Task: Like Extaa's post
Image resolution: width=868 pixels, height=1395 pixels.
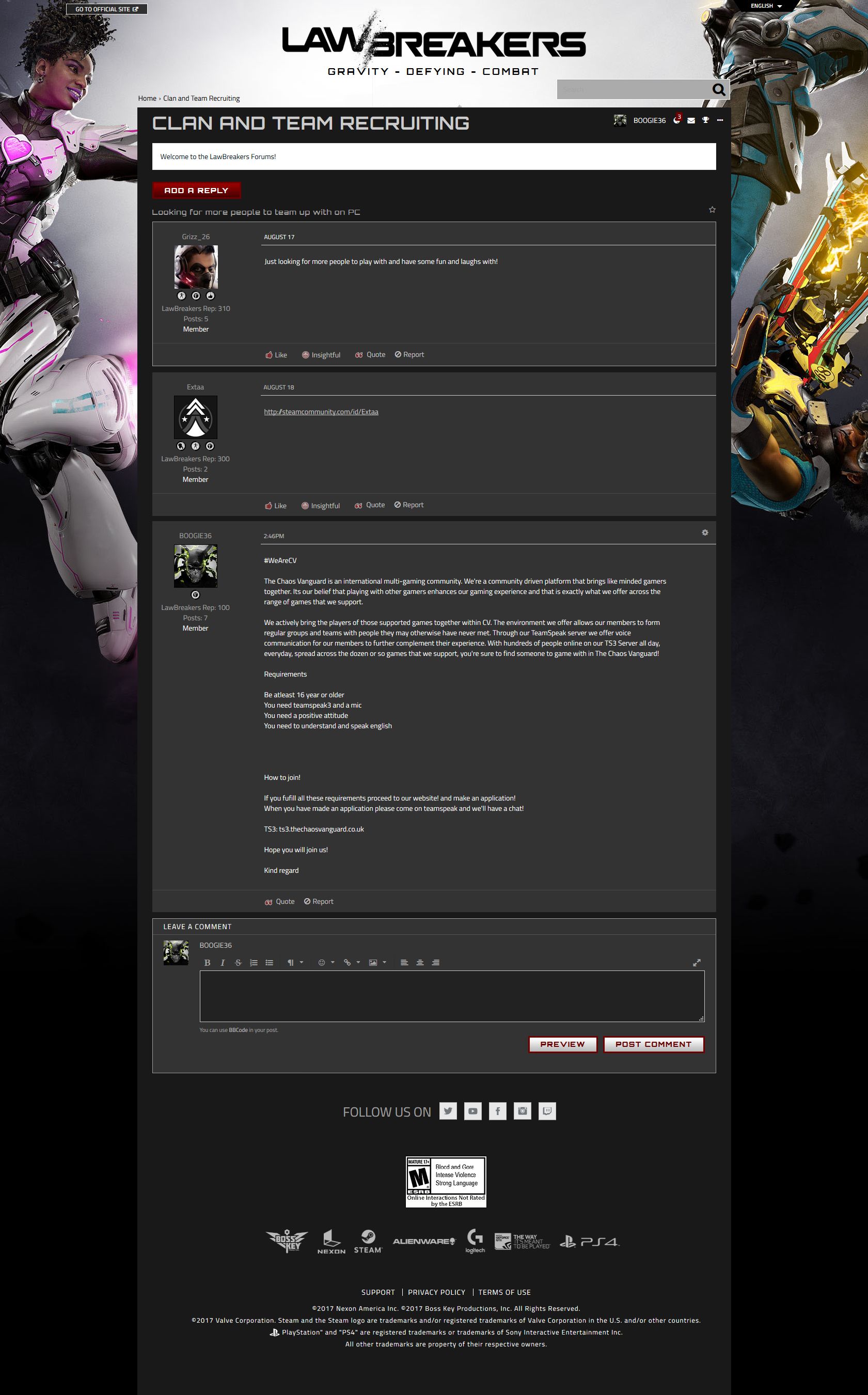Action: point(276,505)
